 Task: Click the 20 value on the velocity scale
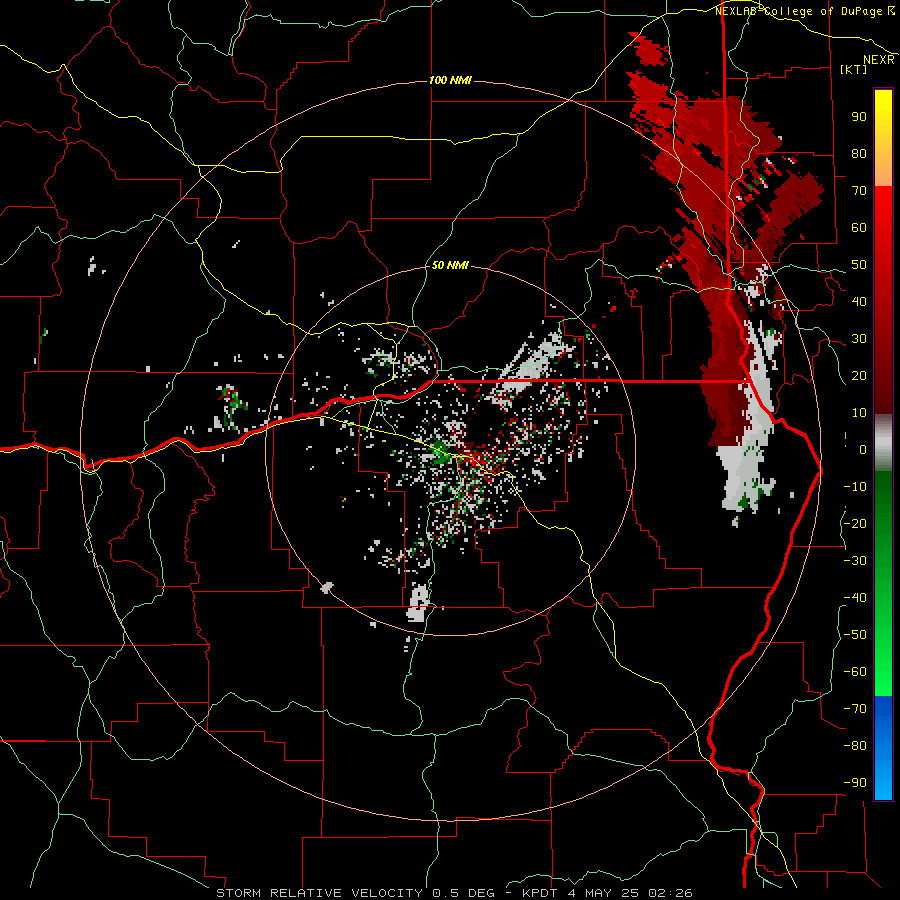pyautogui.click(x=859, y=375)
